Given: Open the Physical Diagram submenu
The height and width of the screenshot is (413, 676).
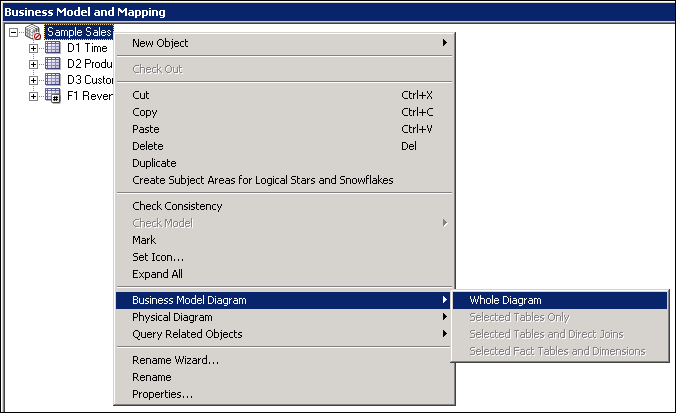Looking at the screenshot, I should click(172, 317).
